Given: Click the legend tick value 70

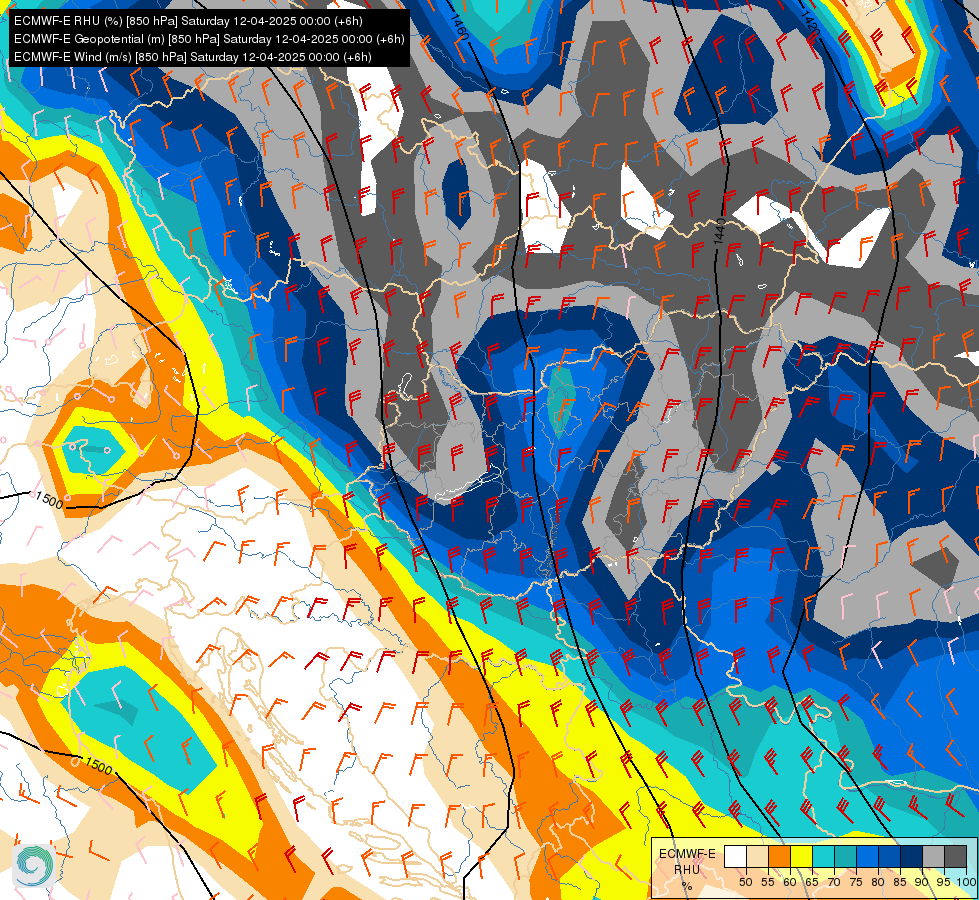Looking at the screenshot, I should click(834, 882).
